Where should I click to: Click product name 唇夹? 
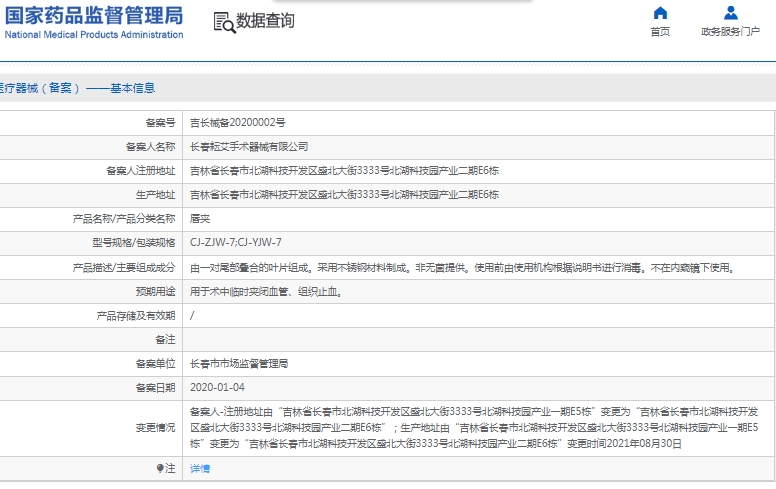coord(200,218)
